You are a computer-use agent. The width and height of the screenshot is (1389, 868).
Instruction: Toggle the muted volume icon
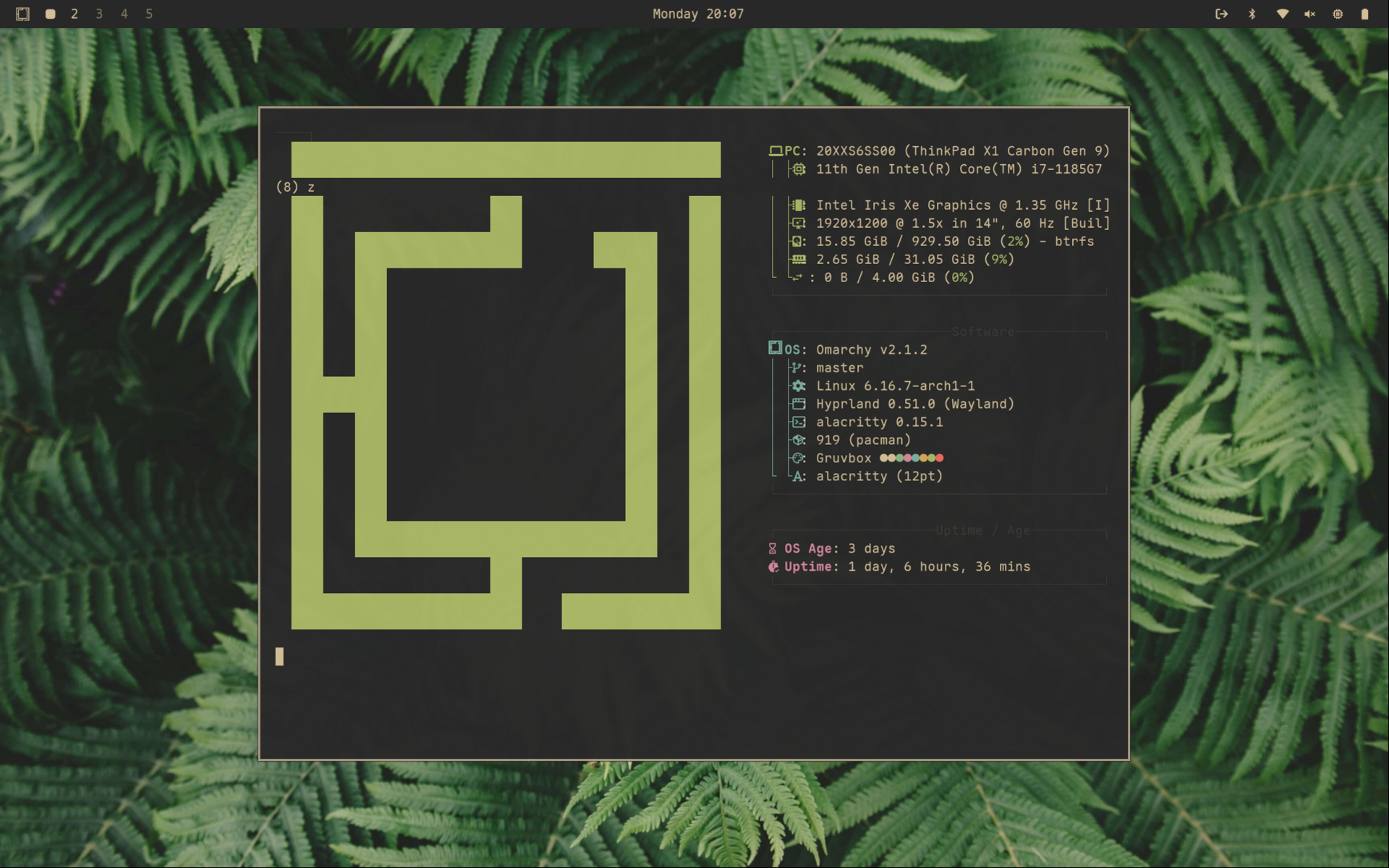point(1309,14)
